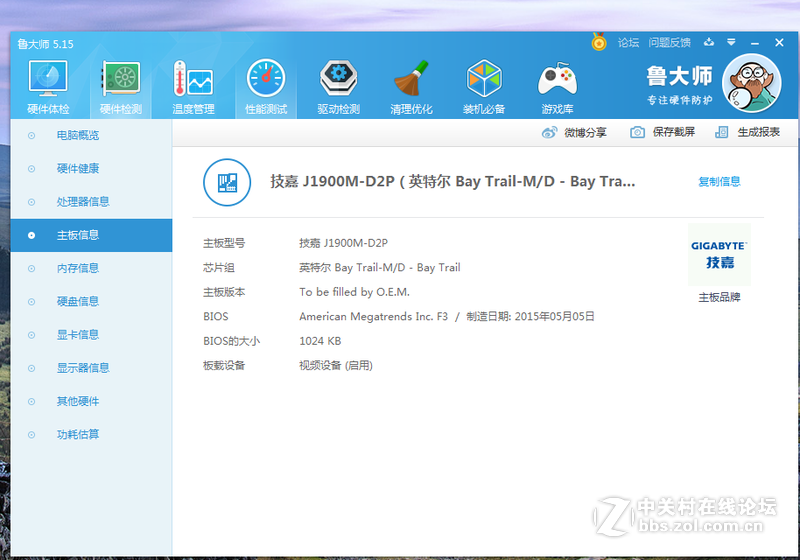Click the 鲁大师 cartoon avatar
800x560 pixels.
tap(752, 83)
